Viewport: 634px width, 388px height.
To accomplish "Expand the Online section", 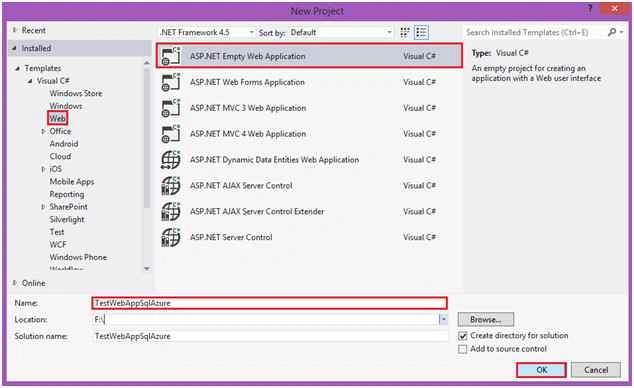I will pos(15,283).
